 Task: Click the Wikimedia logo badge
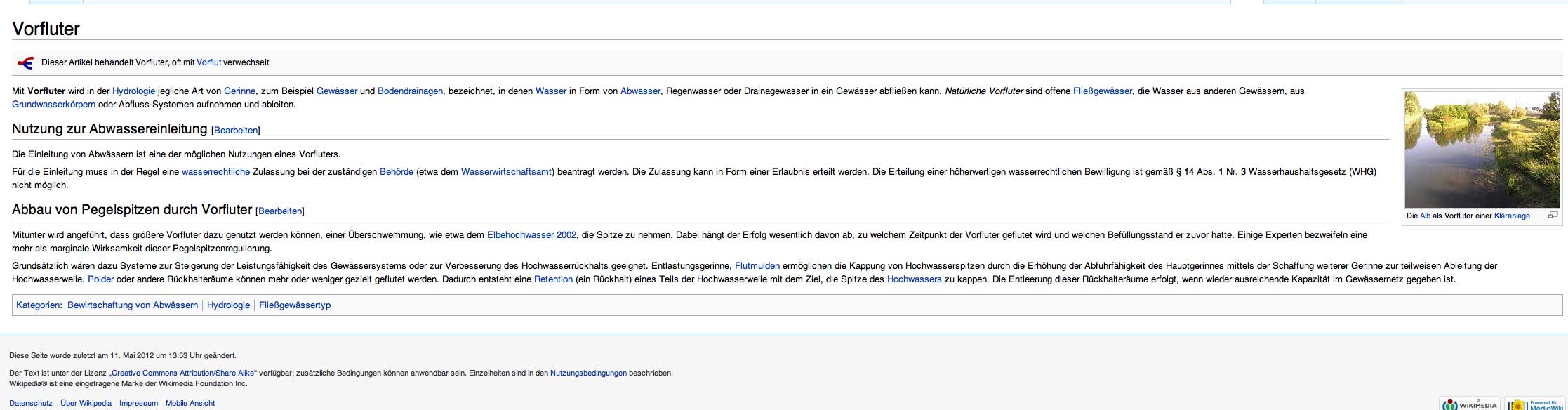click(1469, 404)
